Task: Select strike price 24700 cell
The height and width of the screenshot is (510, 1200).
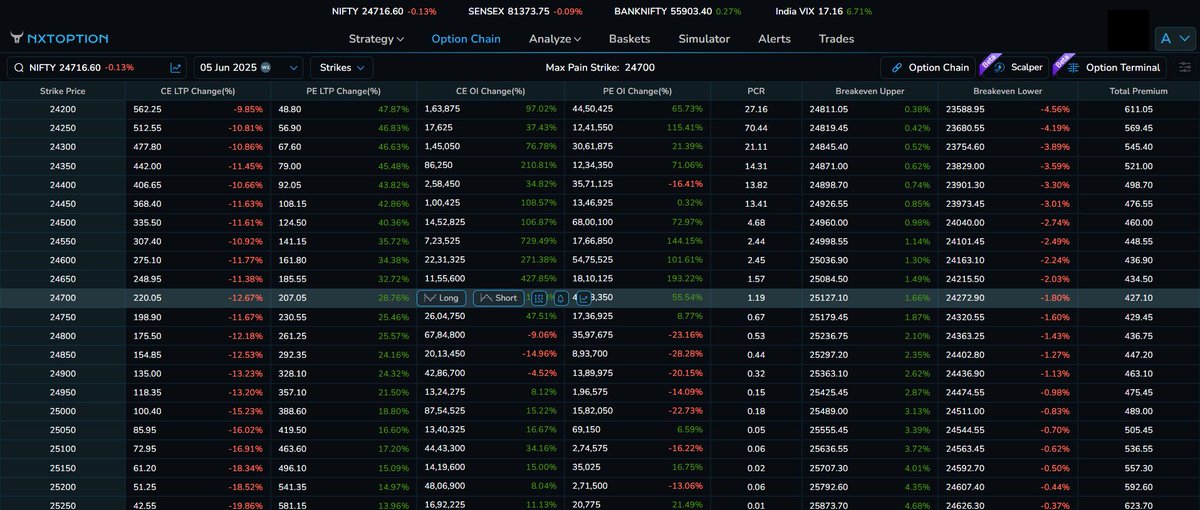Action: pos(62,298)
